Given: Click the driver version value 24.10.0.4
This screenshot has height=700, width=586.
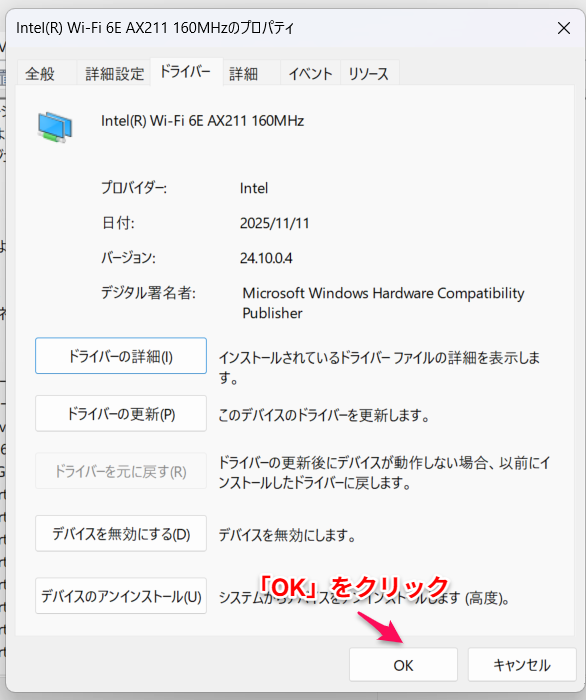Looking at the screenshot, I should click(266, 258).
